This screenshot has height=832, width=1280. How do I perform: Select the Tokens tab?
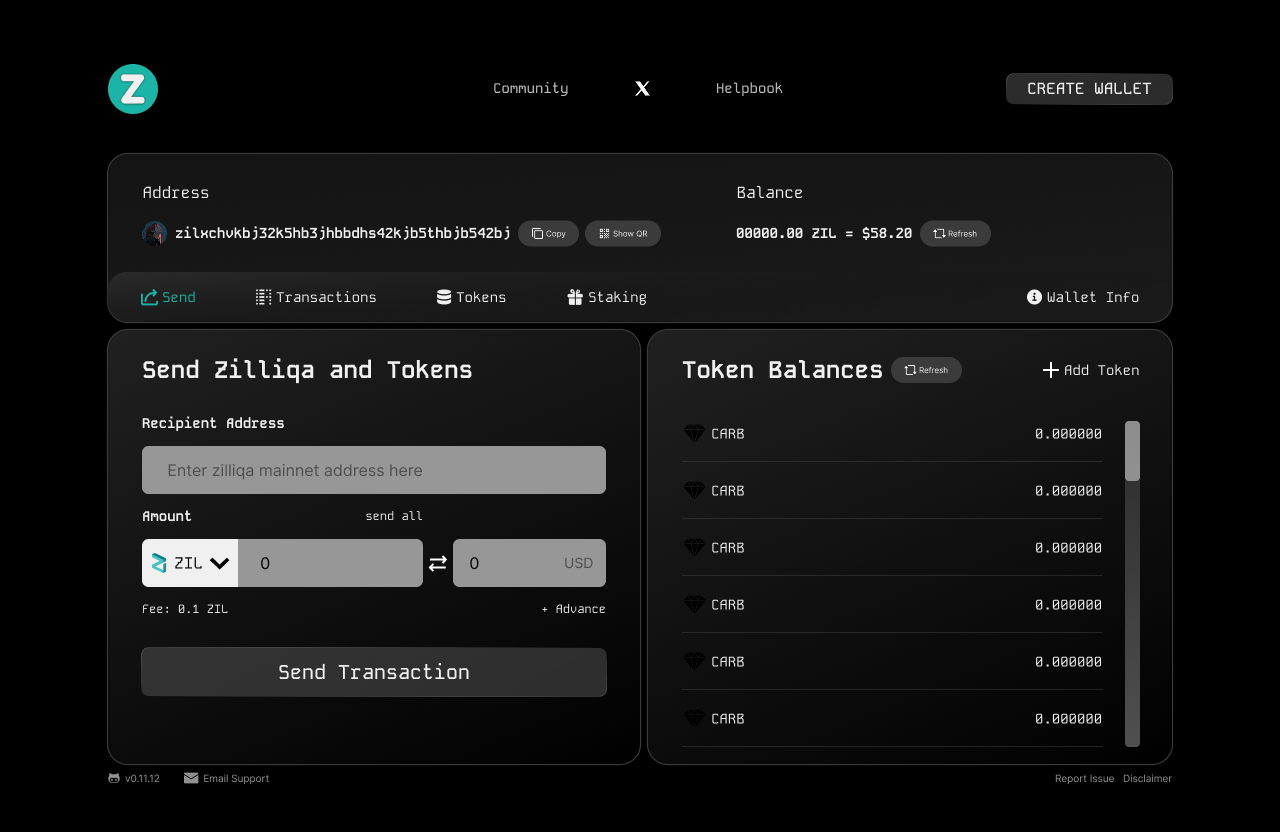471,297
